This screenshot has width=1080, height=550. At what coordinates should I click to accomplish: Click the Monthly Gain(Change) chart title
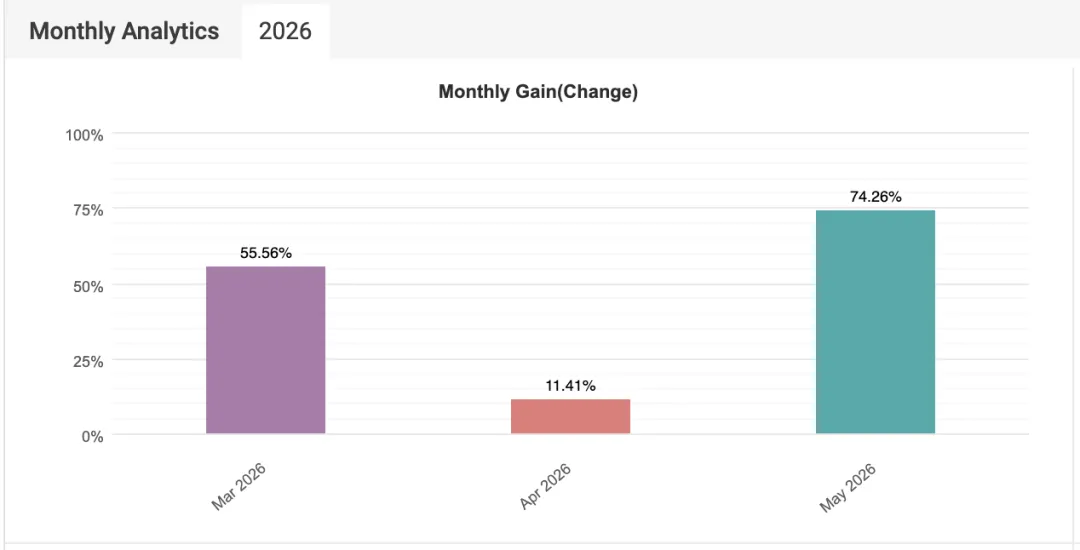tap(538, 92)
